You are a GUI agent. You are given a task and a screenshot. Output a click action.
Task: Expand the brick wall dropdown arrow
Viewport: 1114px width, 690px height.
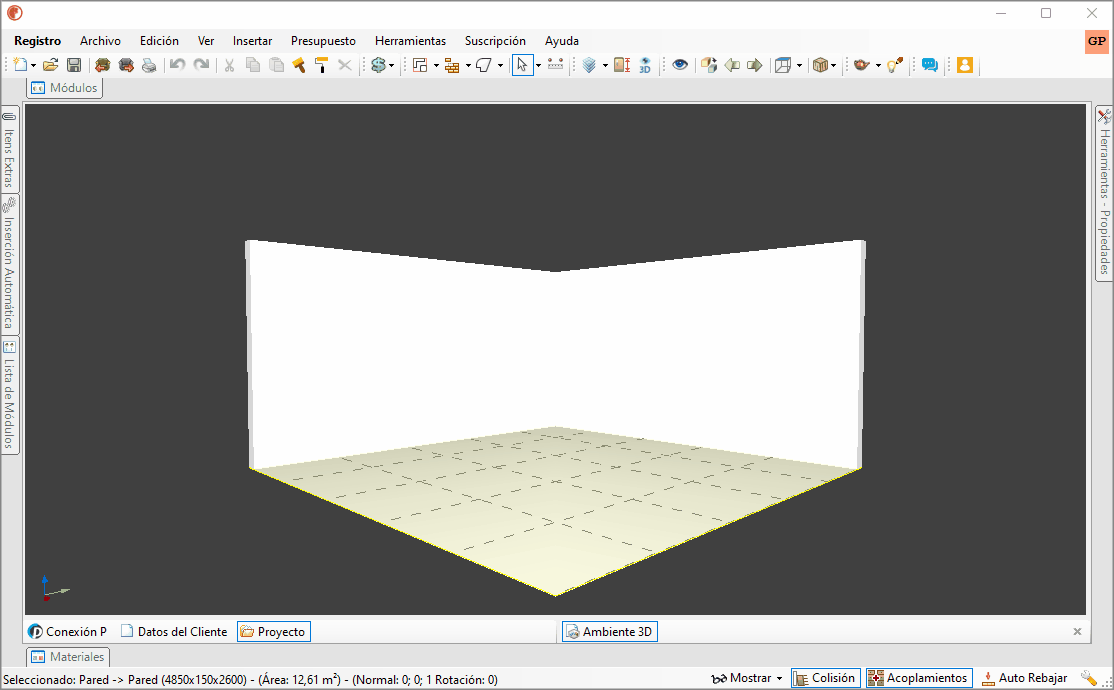tap(467, 65)
